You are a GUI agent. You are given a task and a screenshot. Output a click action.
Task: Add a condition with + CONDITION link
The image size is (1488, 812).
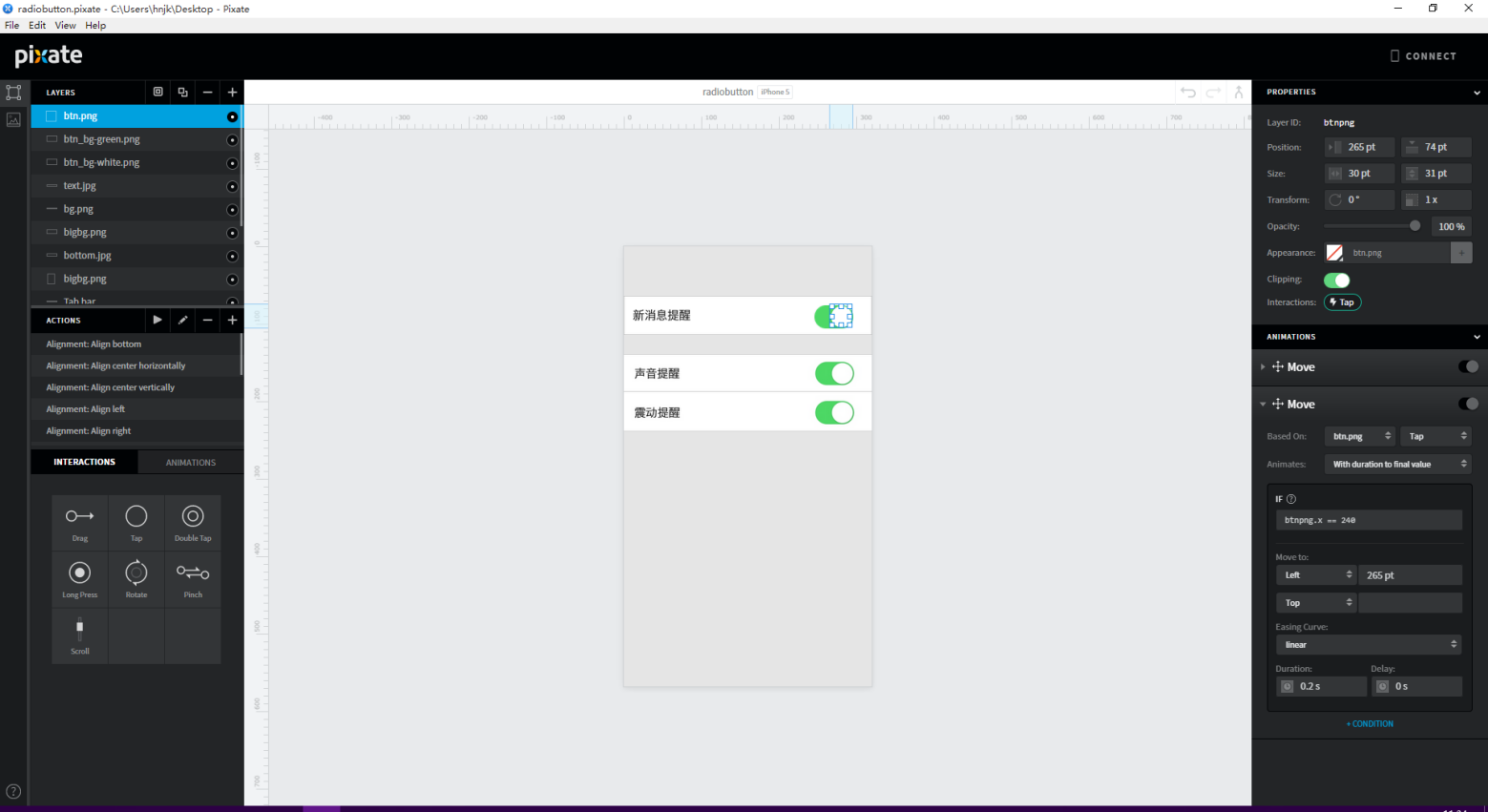(x=1370, y=723)
